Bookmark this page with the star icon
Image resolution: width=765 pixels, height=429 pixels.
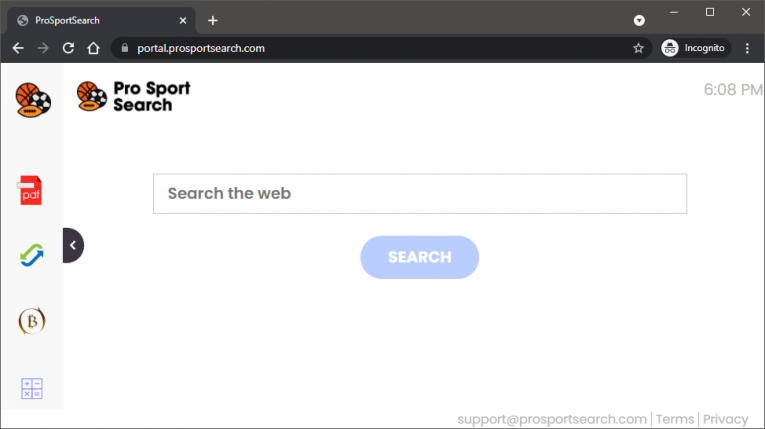(x=638, y=48)
